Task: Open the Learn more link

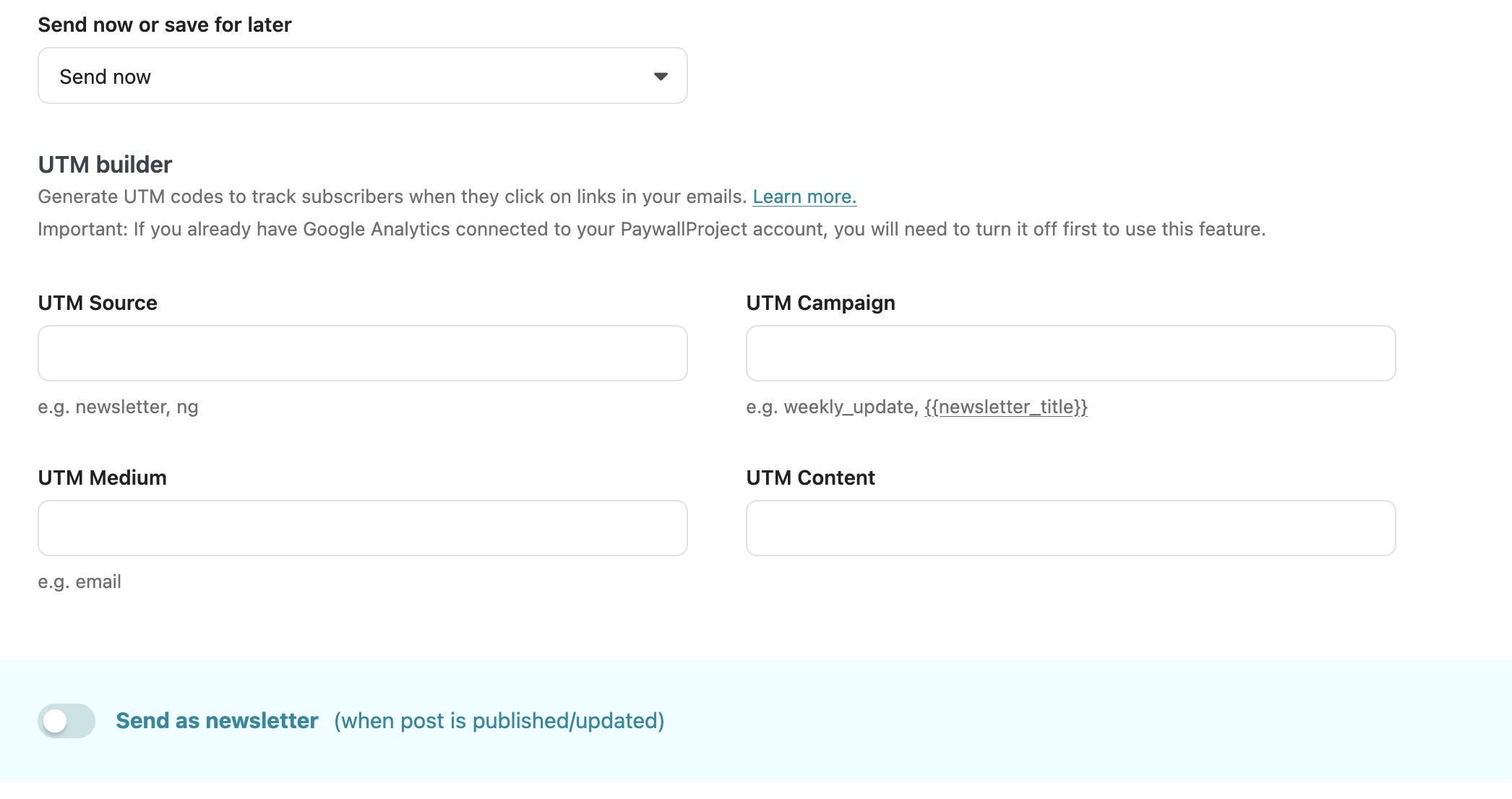Action: click(x=804, y=196)
